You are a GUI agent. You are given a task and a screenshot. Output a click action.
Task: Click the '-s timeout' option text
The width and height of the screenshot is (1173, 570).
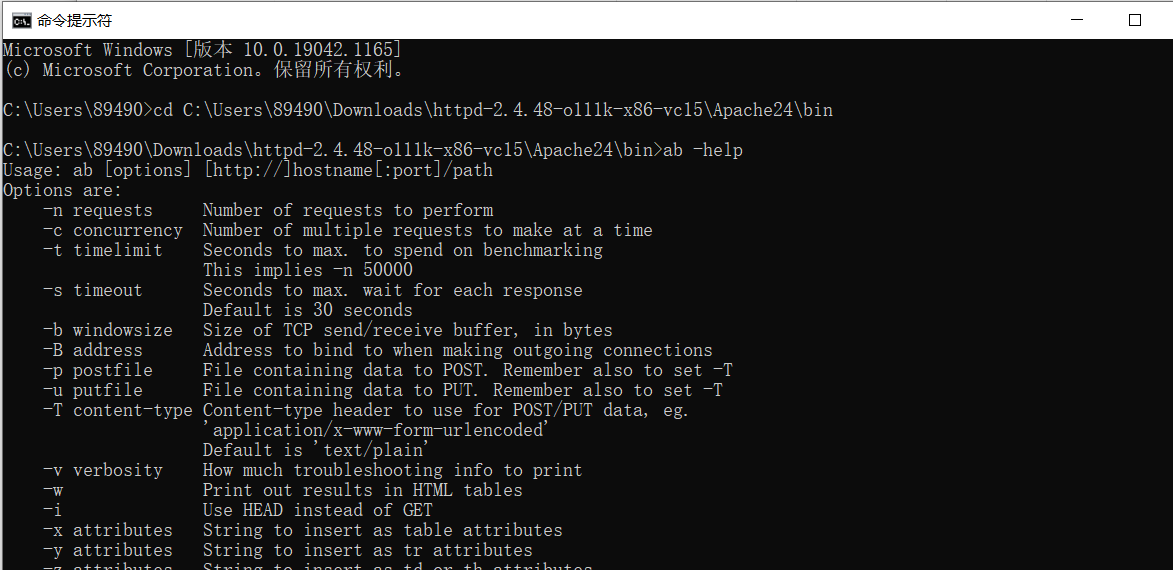[92, 290]
